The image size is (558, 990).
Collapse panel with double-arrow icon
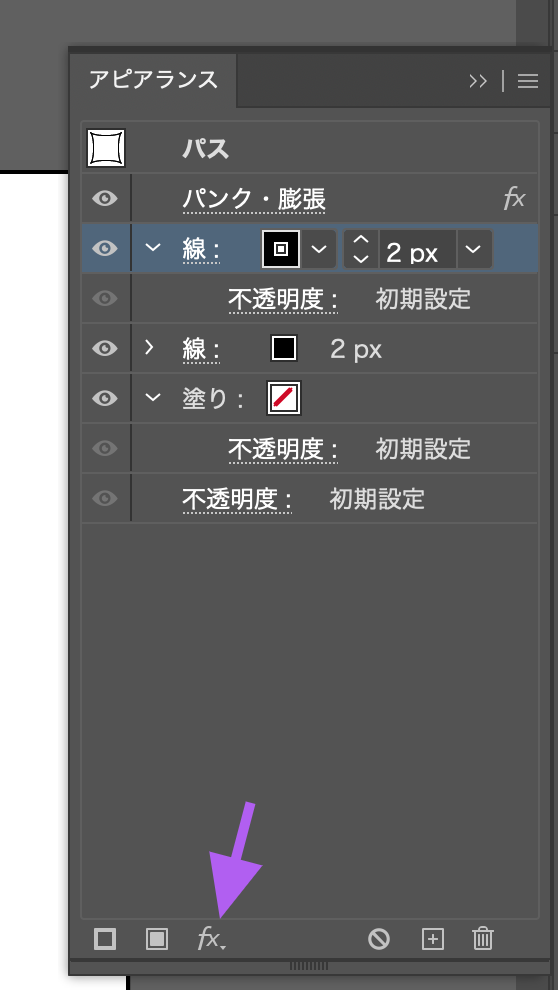(478, 81)
